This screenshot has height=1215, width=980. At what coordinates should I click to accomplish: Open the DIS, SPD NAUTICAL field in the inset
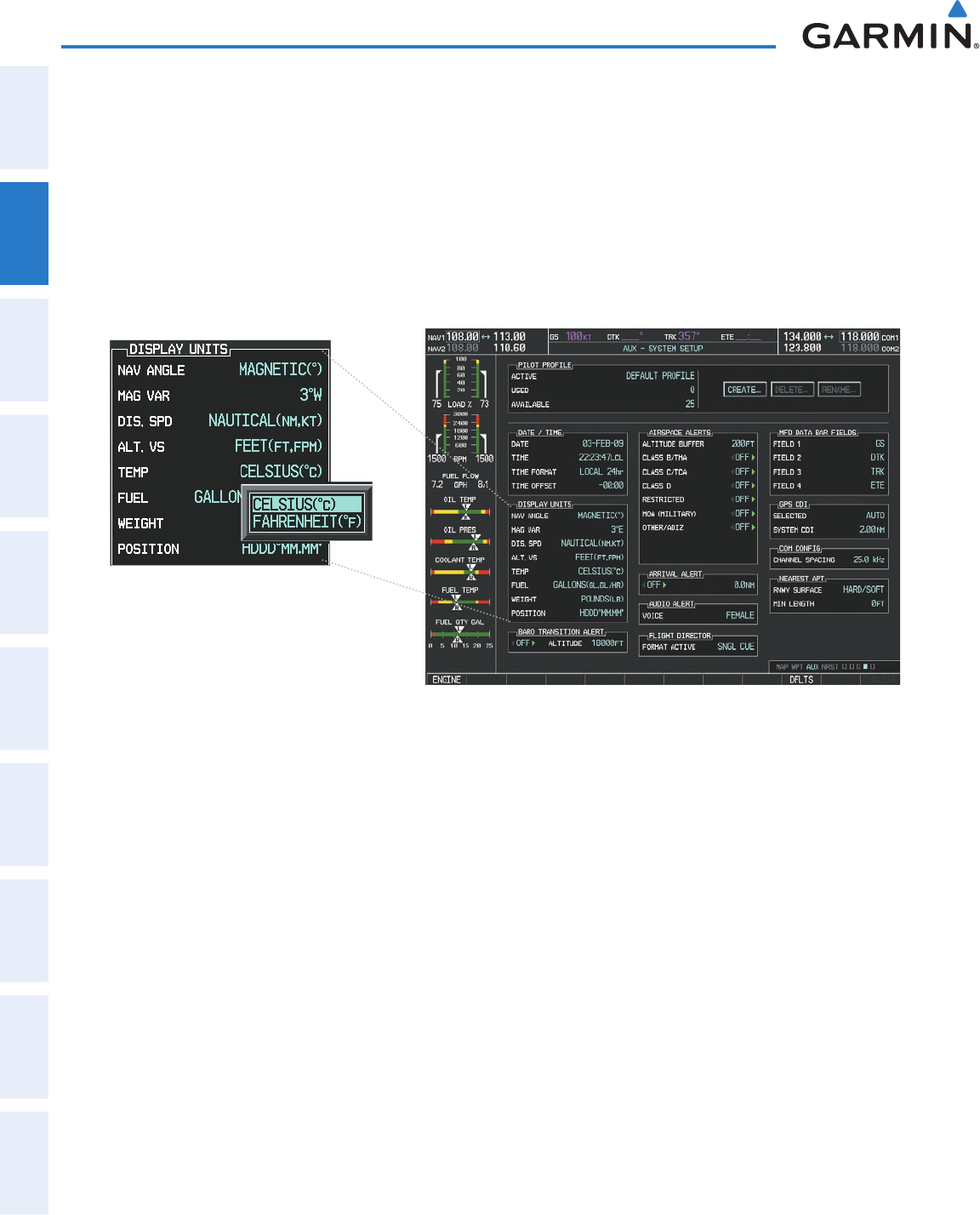pos(265,421)
